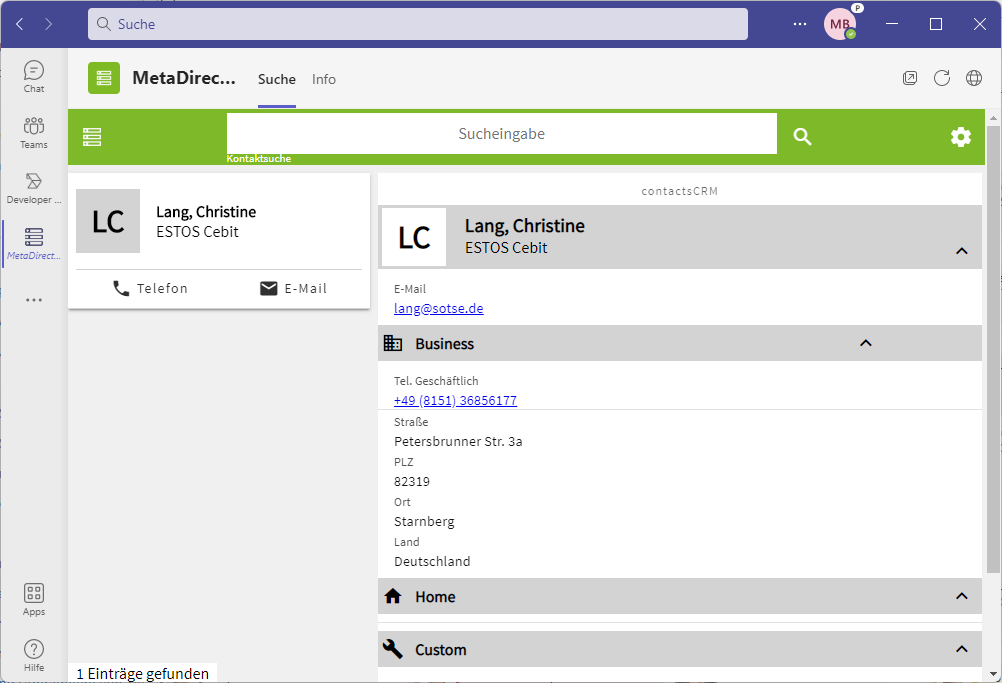Viewport: 1002px width, 683px height.
Task: Call the business phone number link
Action: [455, 401]
